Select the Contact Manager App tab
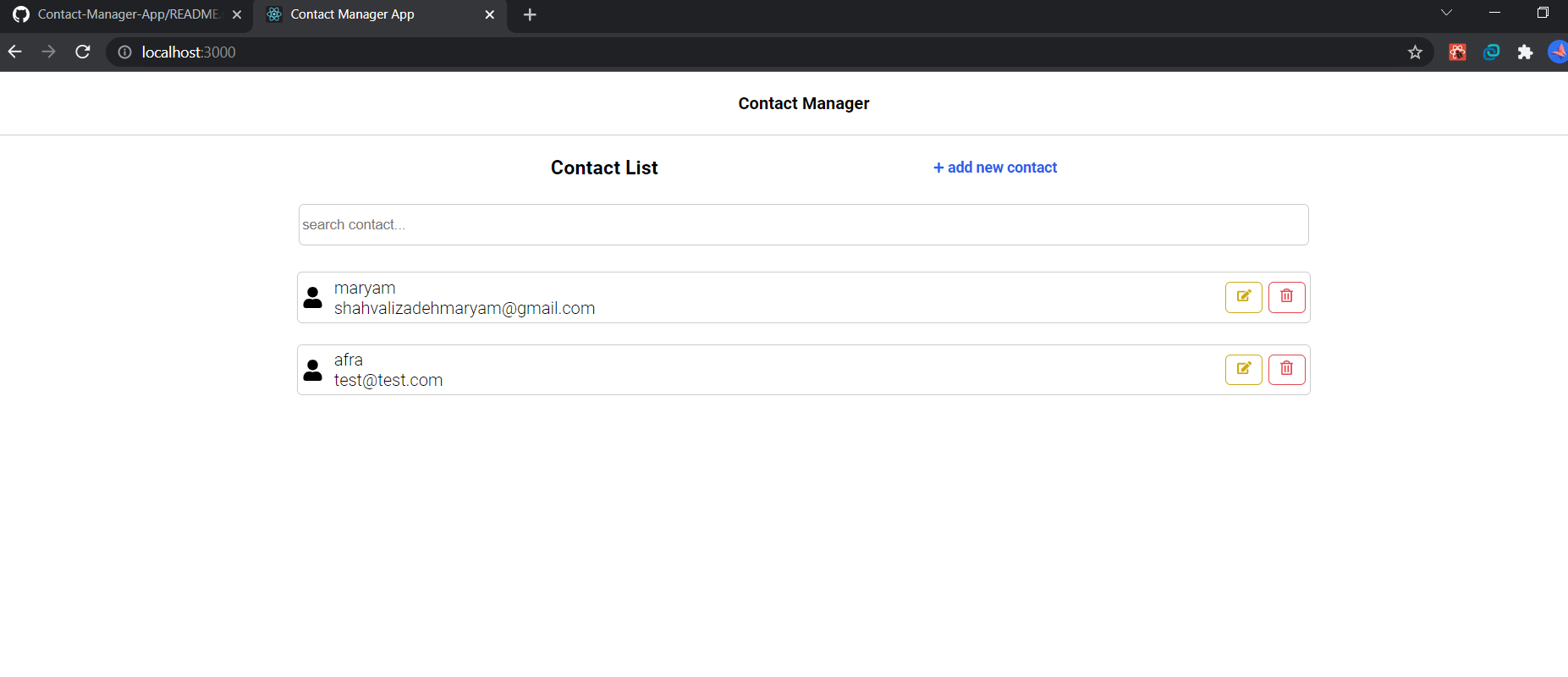This screenshot has width=1568, height=677. (x=380, y=14)
